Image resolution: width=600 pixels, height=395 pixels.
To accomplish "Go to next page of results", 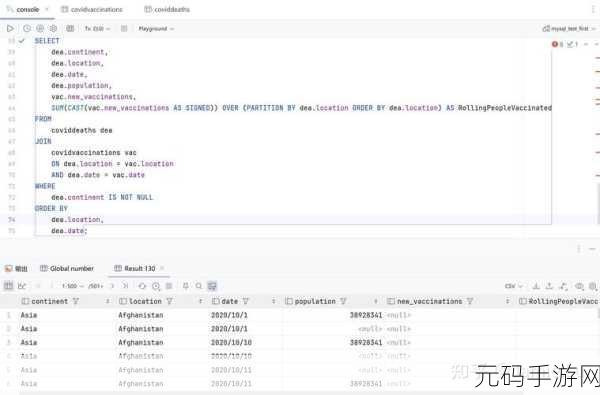I will coord(112,286).
